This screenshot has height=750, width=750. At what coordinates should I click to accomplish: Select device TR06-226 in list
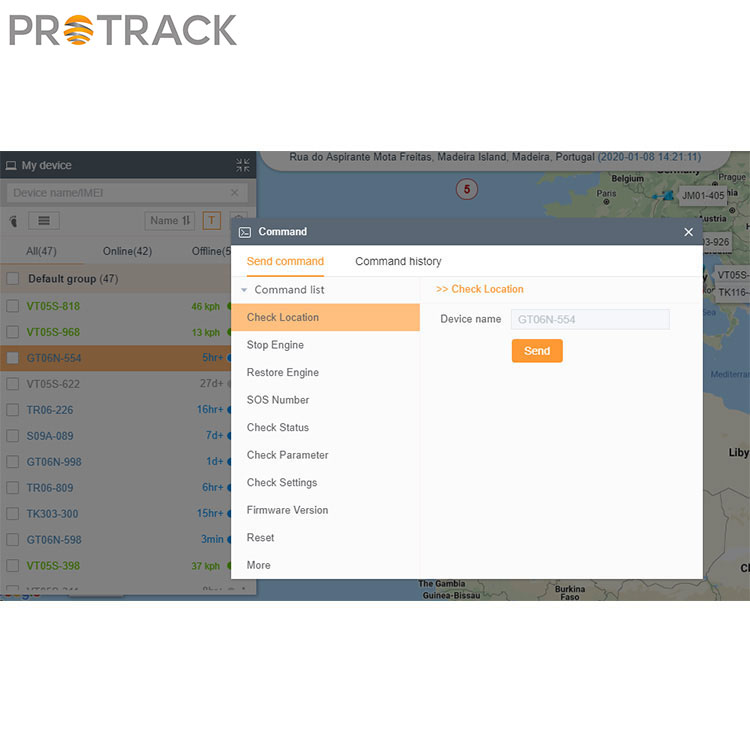(50, 410)
